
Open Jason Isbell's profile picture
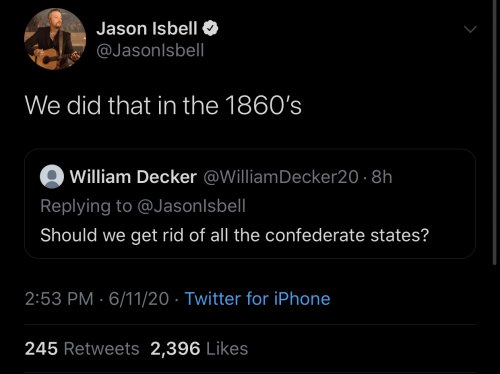[x=55, y=39]
